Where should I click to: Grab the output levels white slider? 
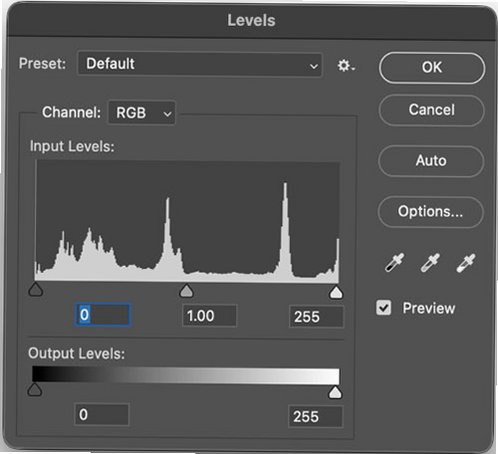[x=335, y=392]
